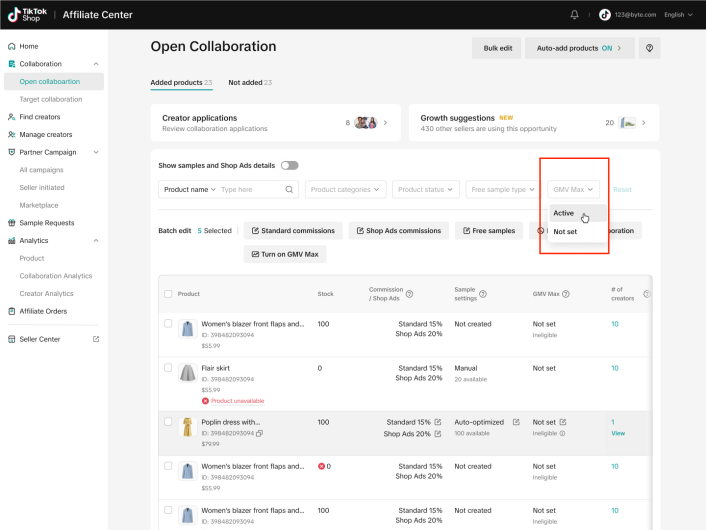Check the select-all checkbox in table header
The image size is (707, 530).
pos(168,294)
